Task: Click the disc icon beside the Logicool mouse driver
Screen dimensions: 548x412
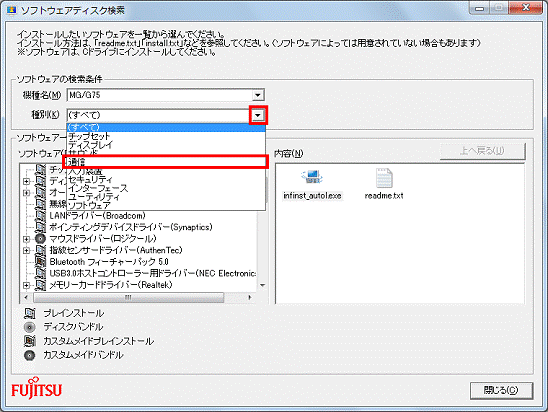Action: (x=41, y=239)
